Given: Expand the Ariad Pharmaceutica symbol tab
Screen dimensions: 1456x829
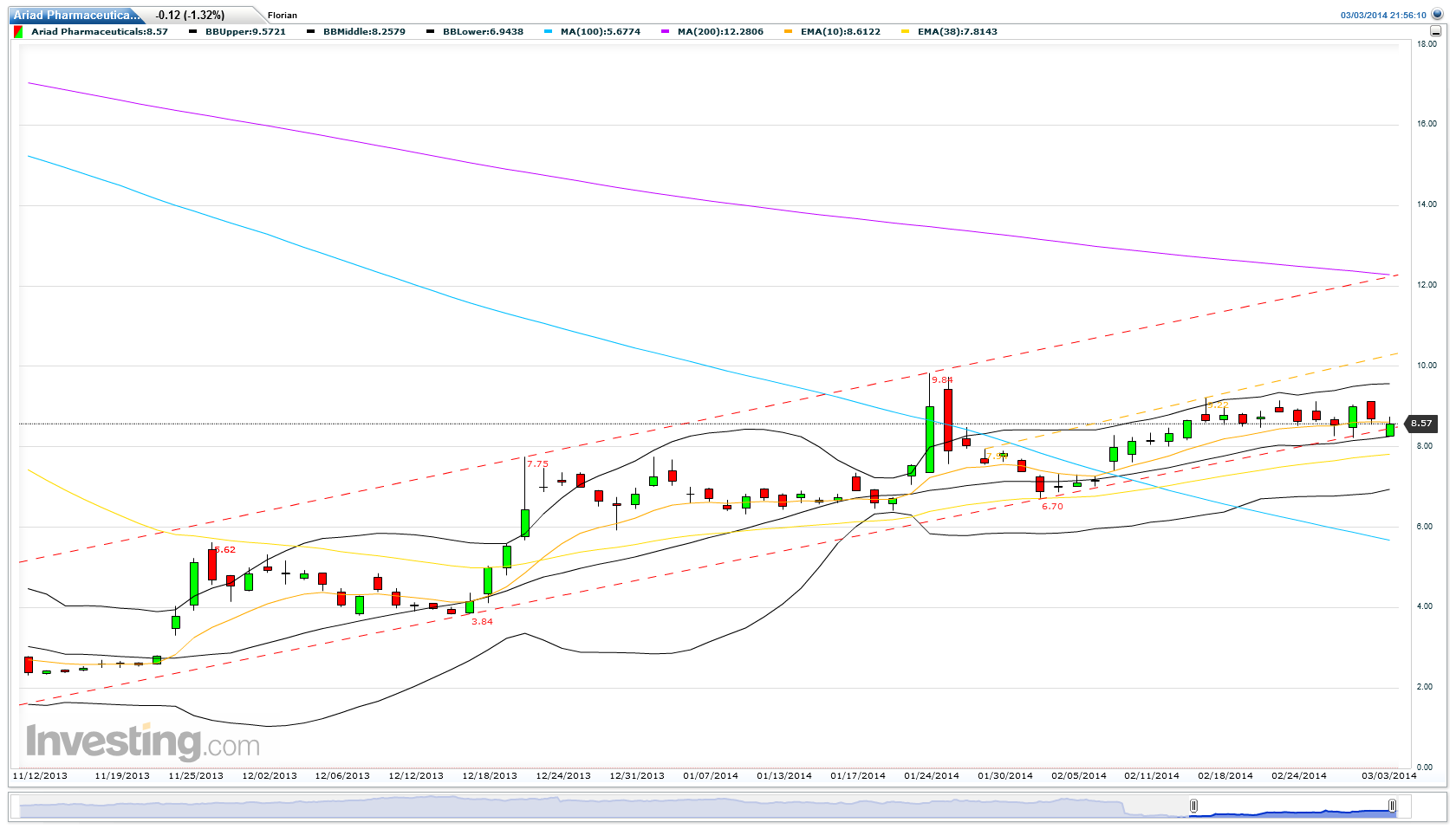Looking at the screenshot, I should 76,15.
